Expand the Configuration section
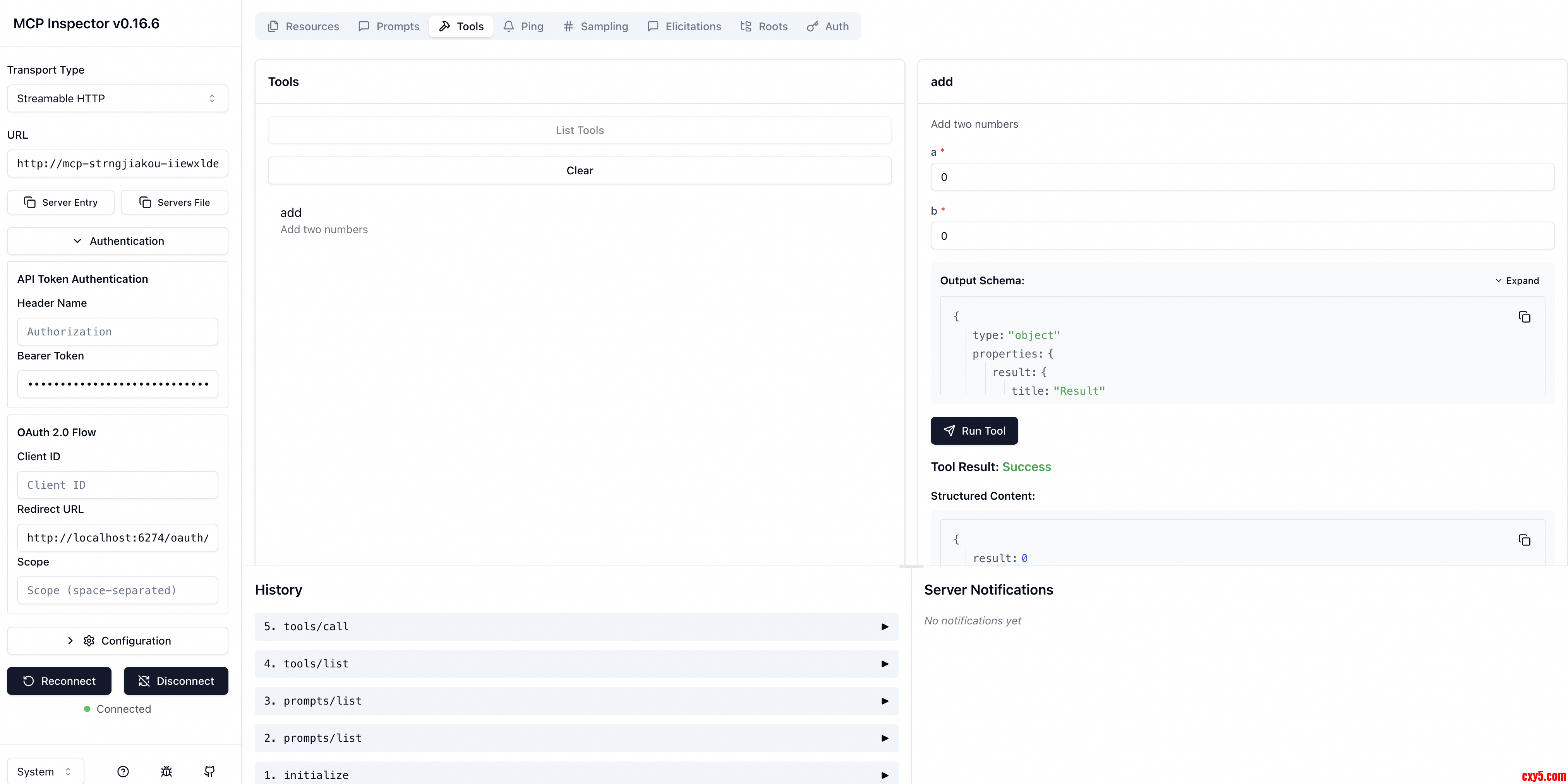This screenshot has width=1568, height=784. click(x=117, y=640)
